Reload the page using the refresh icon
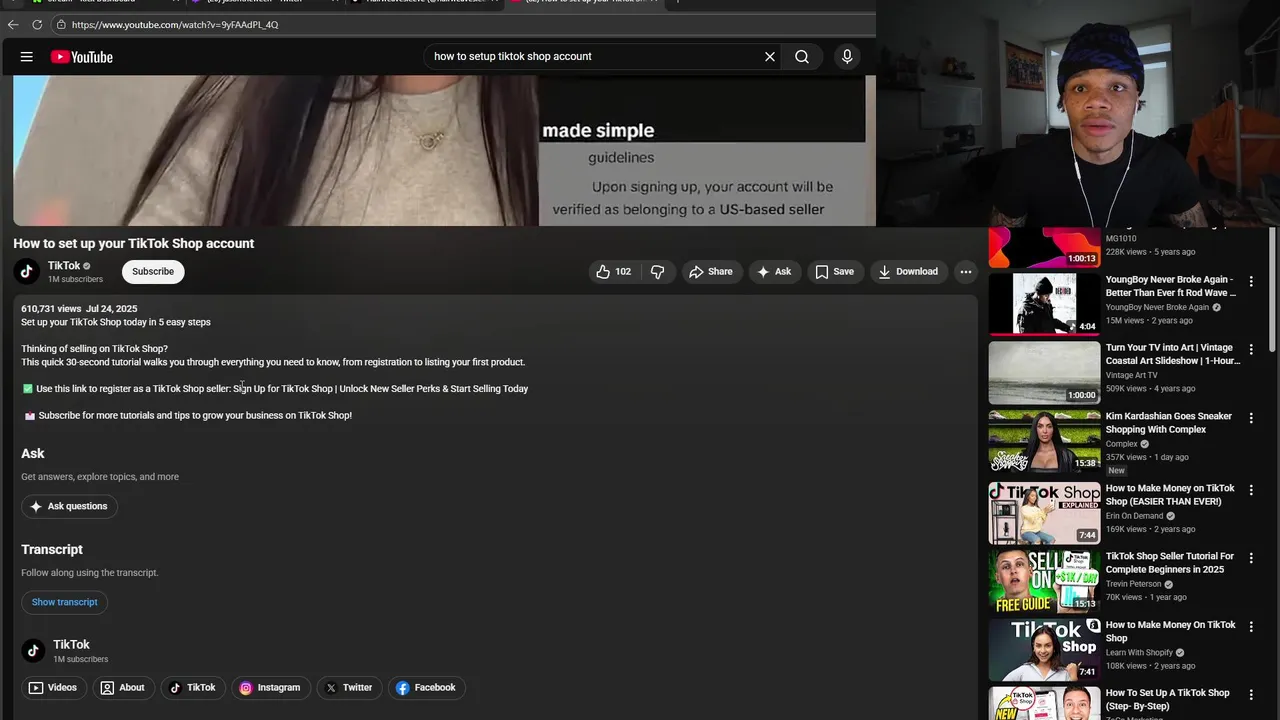The image size is (1280, 720). tap(37, 24)
